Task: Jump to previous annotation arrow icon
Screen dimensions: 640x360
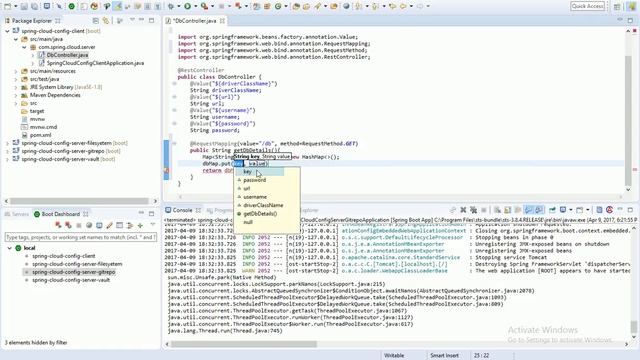Action: [375, 6]
